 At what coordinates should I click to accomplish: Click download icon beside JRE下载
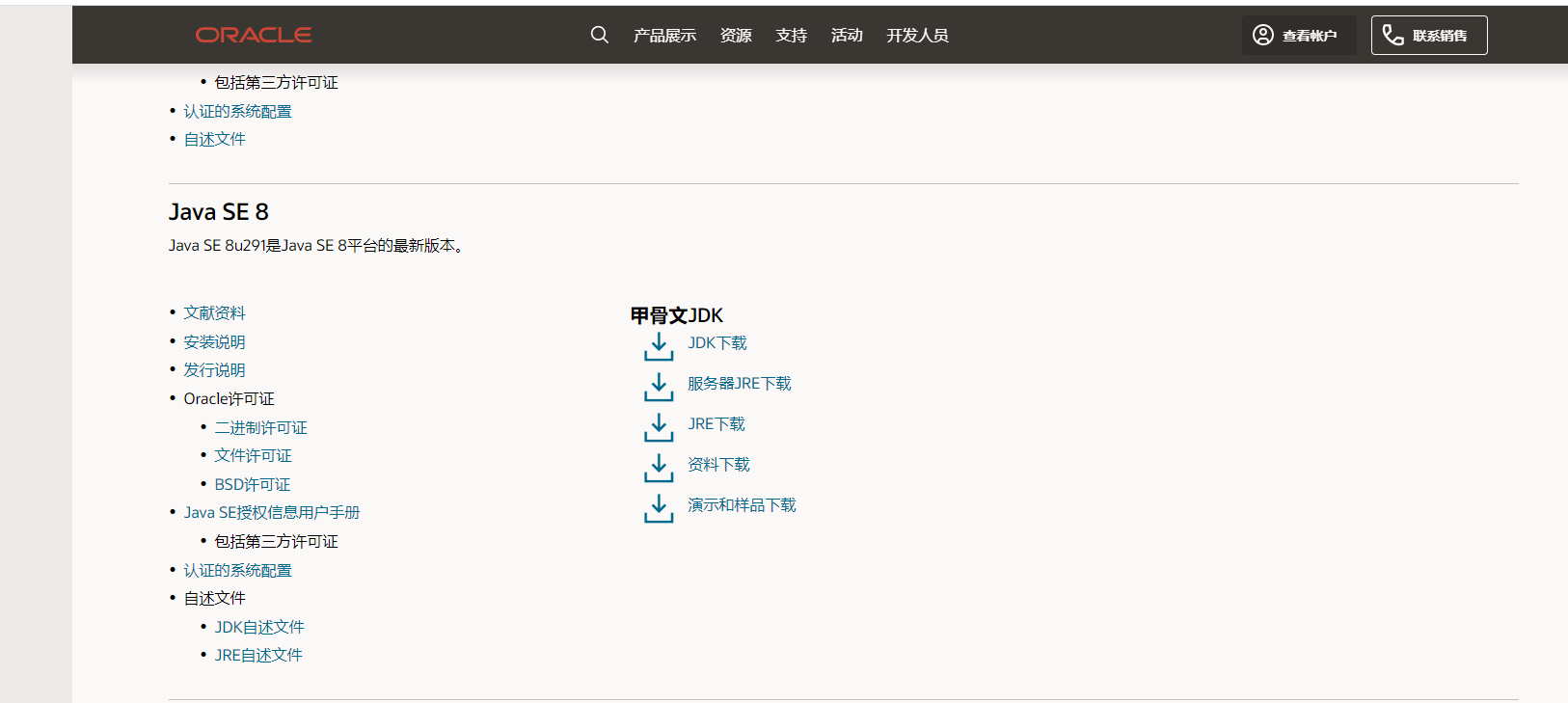(x=659, y=427)
